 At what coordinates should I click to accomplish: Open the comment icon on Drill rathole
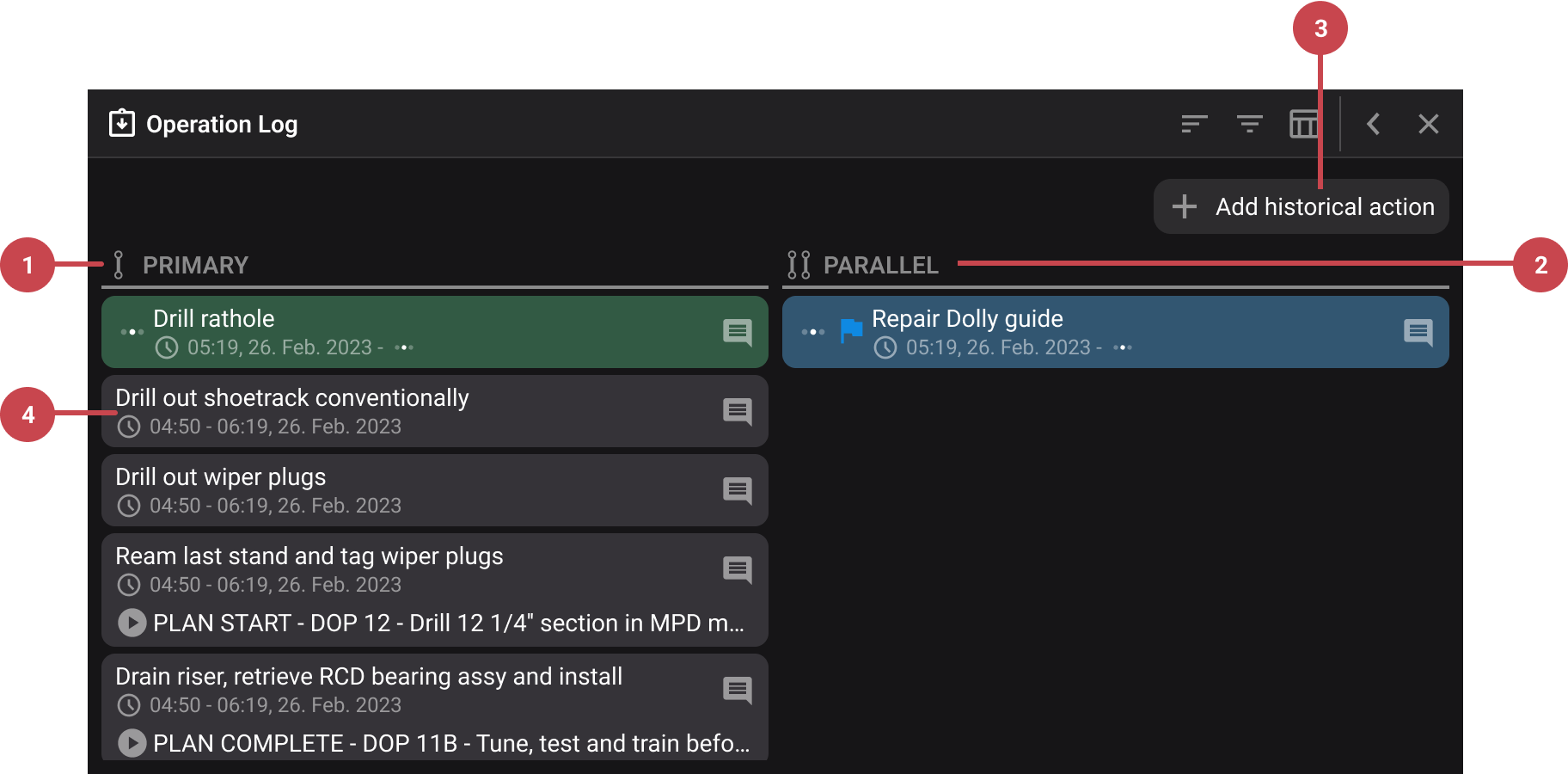coord(737,332)
